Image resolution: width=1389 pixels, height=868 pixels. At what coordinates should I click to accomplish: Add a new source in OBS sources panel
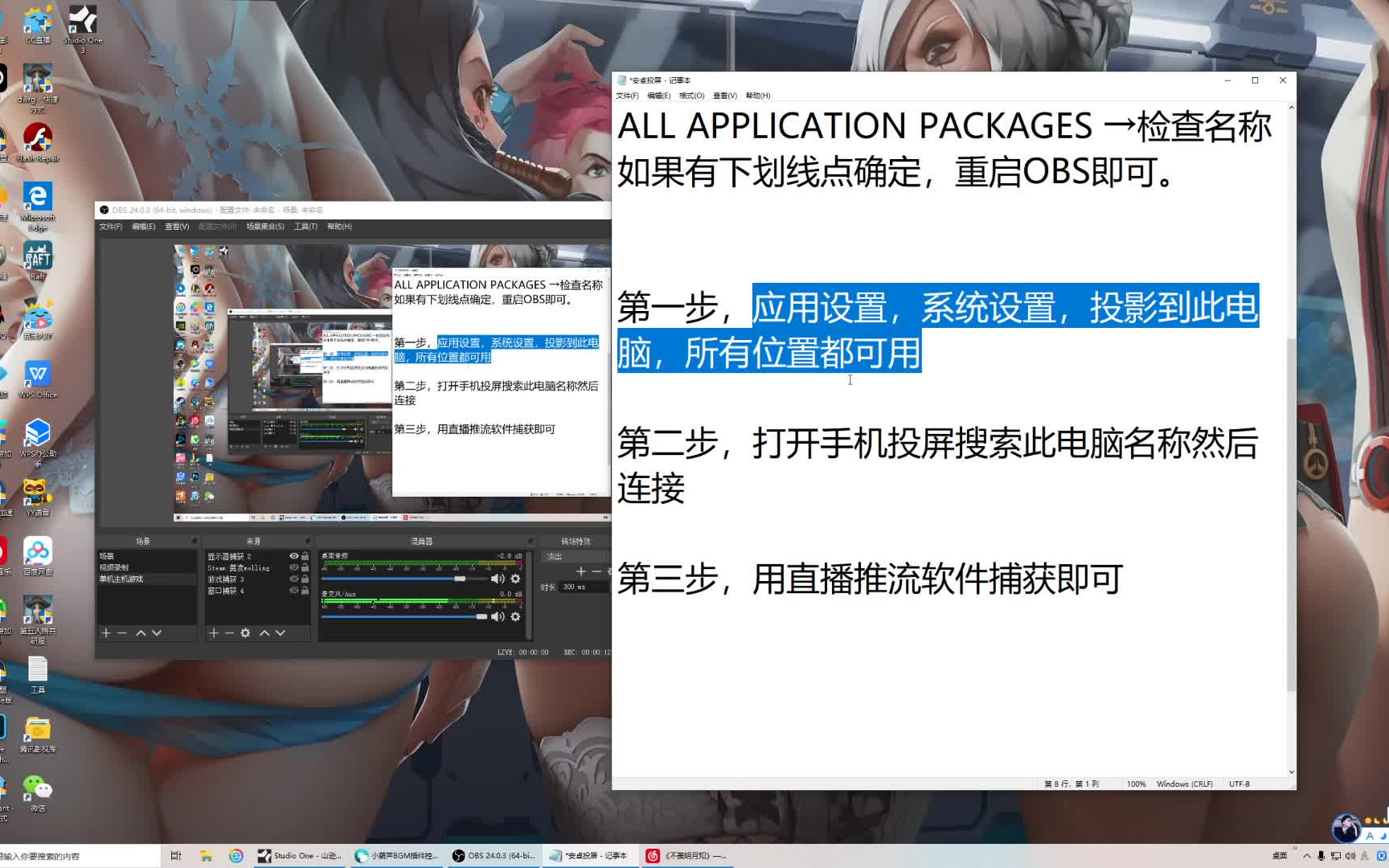pos(214,633)
